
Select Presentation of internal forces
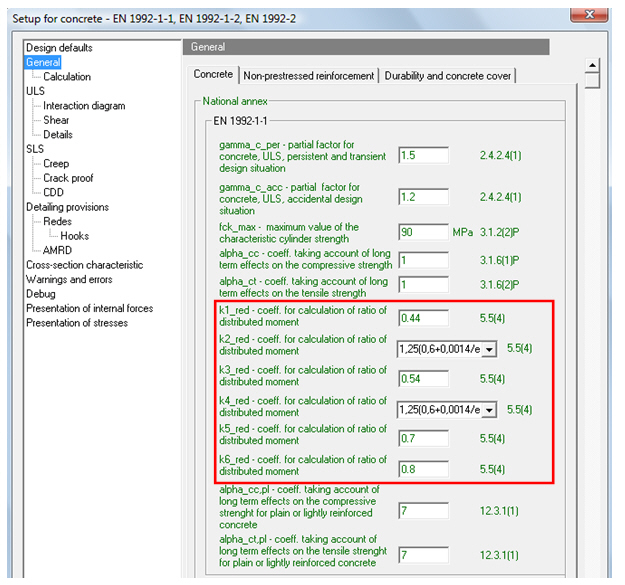point(89,309)
